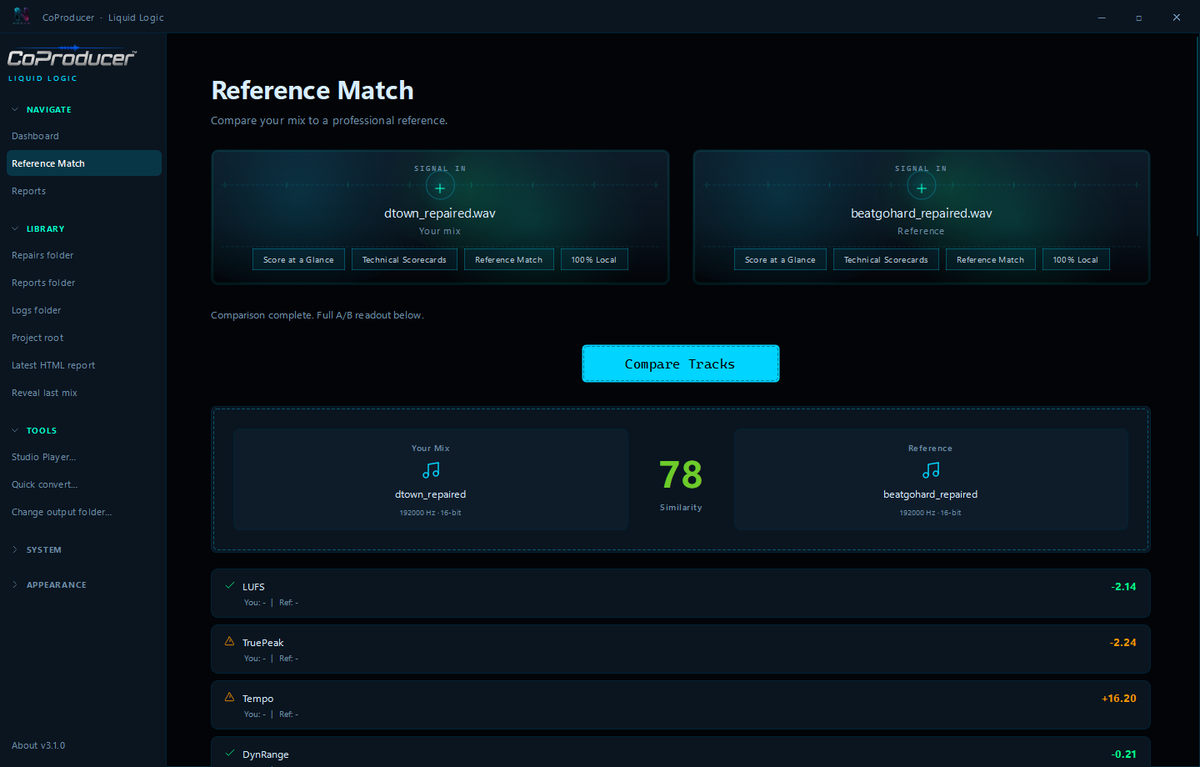Click the warning triangle icon beside TruePeak

[229, 642]
